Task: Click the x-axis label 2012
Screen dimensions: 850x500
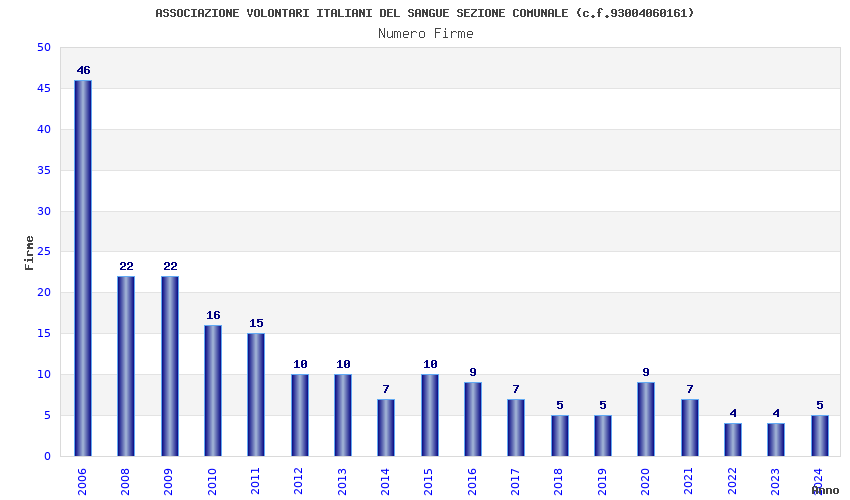Action: tap(299, 482)
